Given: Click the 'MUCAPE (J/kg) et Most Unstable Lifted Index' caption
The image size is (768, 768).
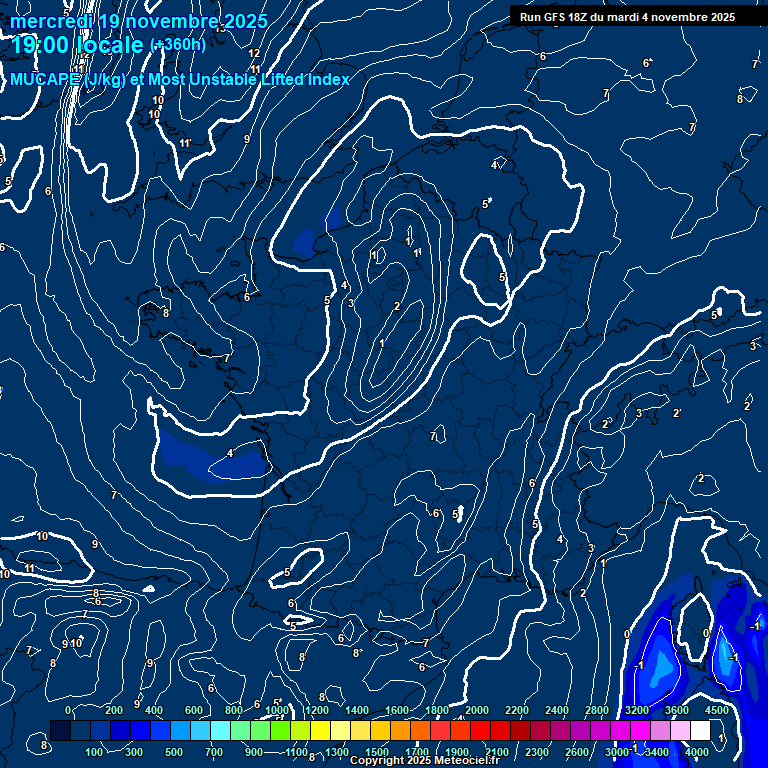Looking at the screenshot, I should tap(180, 79).
